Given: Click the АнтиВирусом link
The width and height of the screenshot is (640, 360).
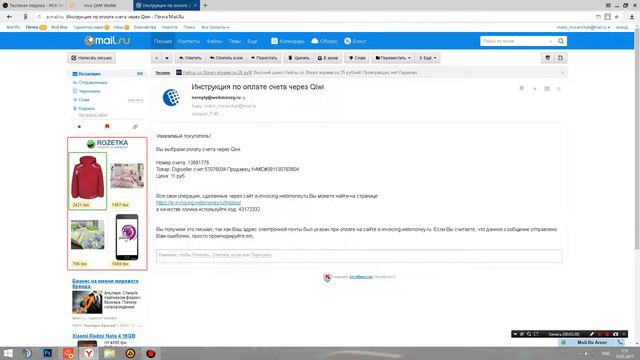Looking at the screenshot, I should coord(361,277).
